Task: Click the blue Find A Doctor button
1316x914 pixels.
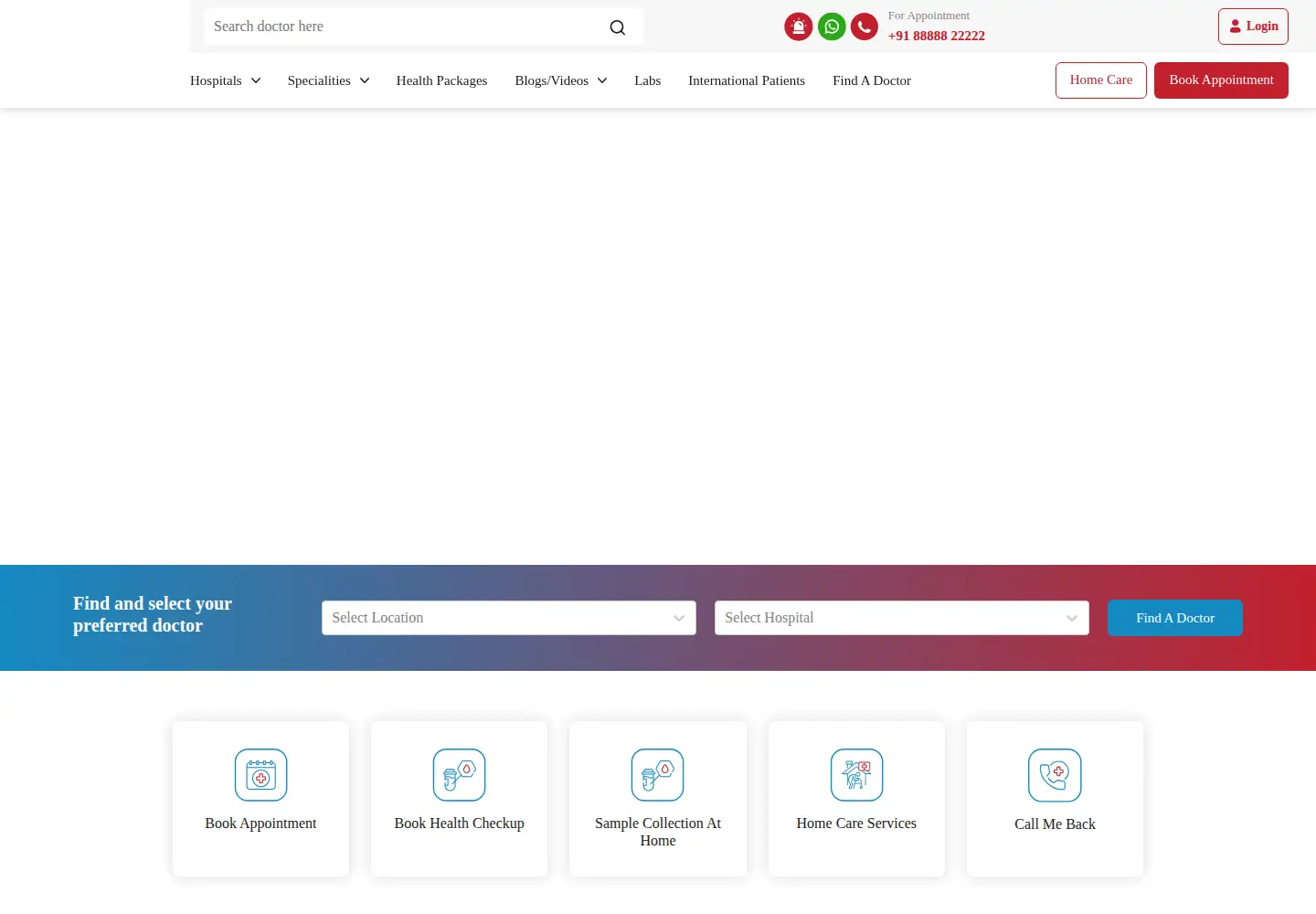Action: point(1175,618)
